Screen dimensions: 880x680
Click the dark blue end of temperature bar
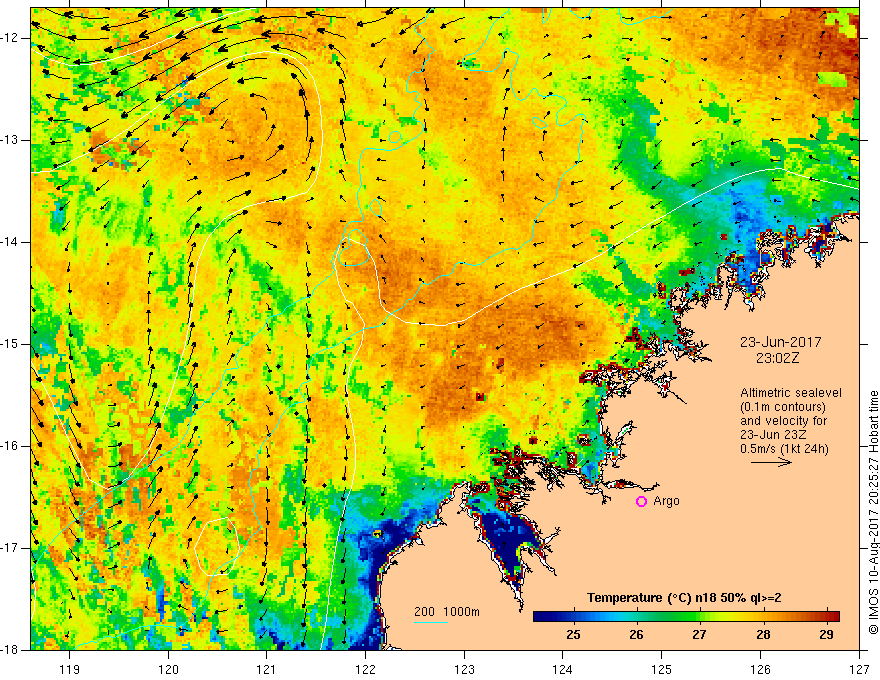542,617
